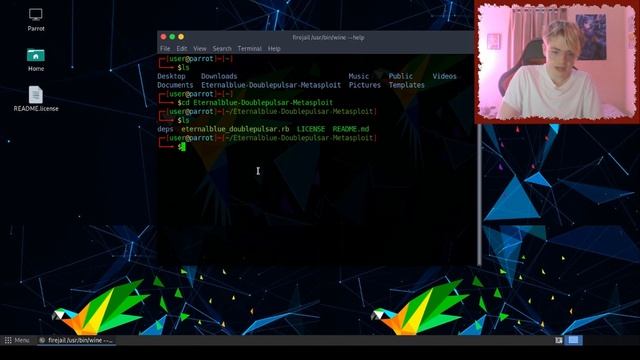The height and width of the screenshot is (360, 640).
Task: Click 'Public' in the ls output
Action: [x=400, y=76]
